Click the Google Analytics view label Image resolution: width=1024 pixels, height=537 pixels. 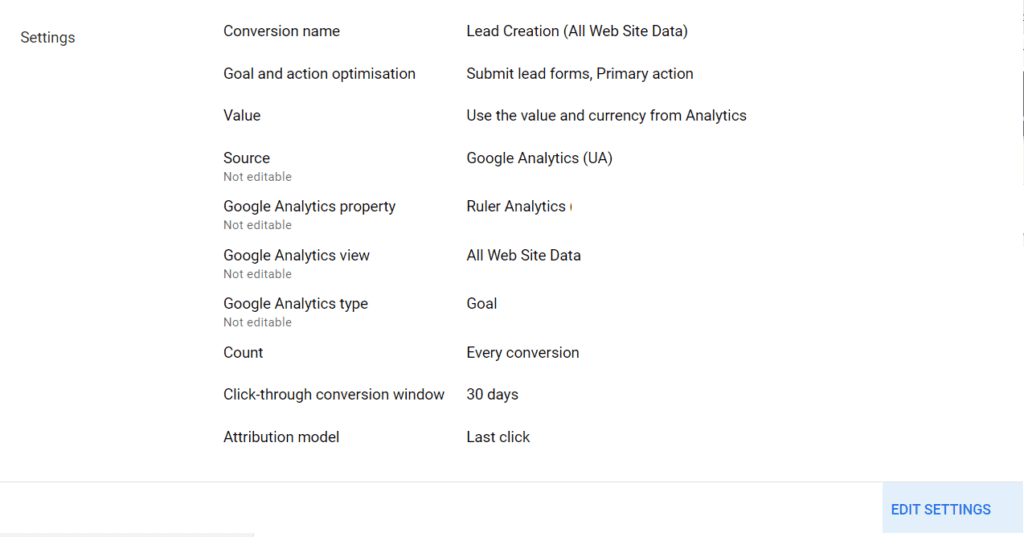[x=296, y=255]
